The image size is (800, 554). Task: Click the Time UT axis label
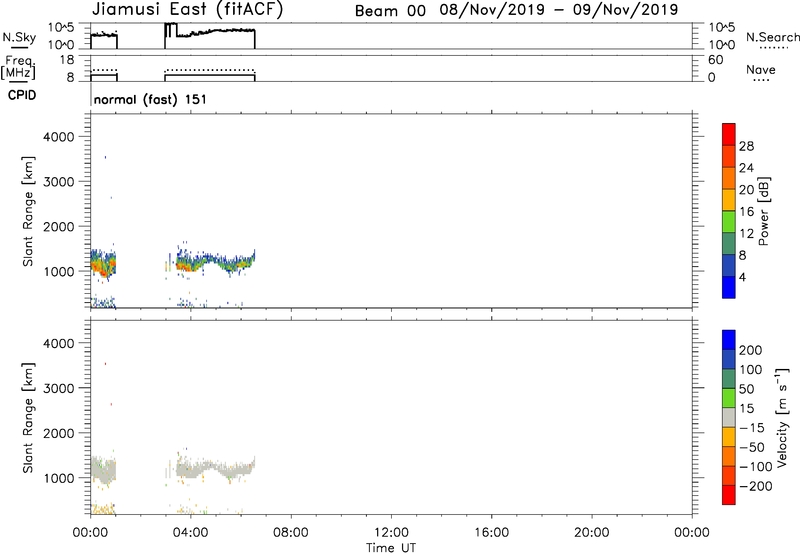(x=391, y=548)
